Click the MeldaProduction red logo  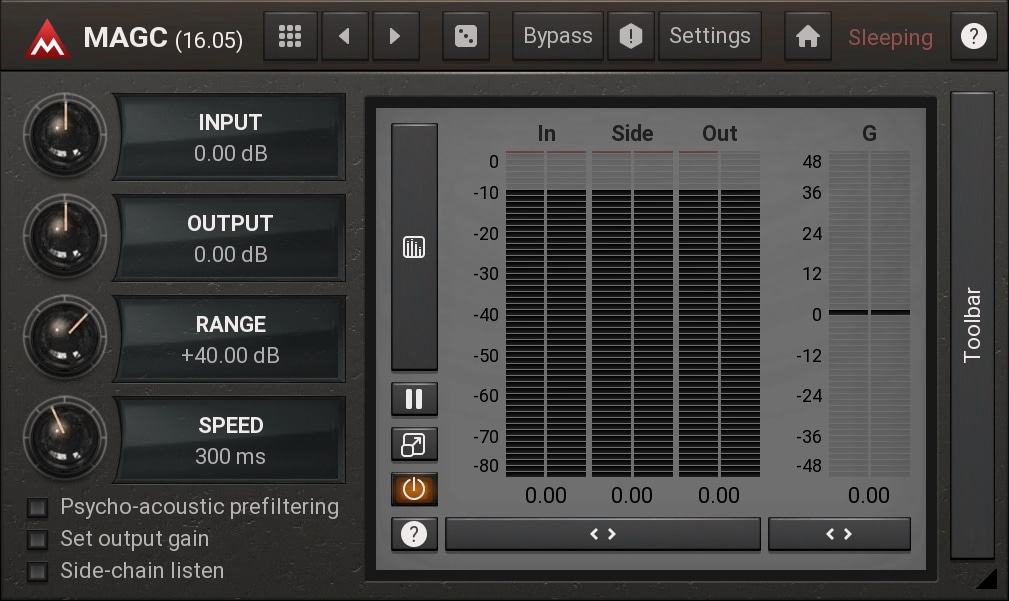[47, 38]
